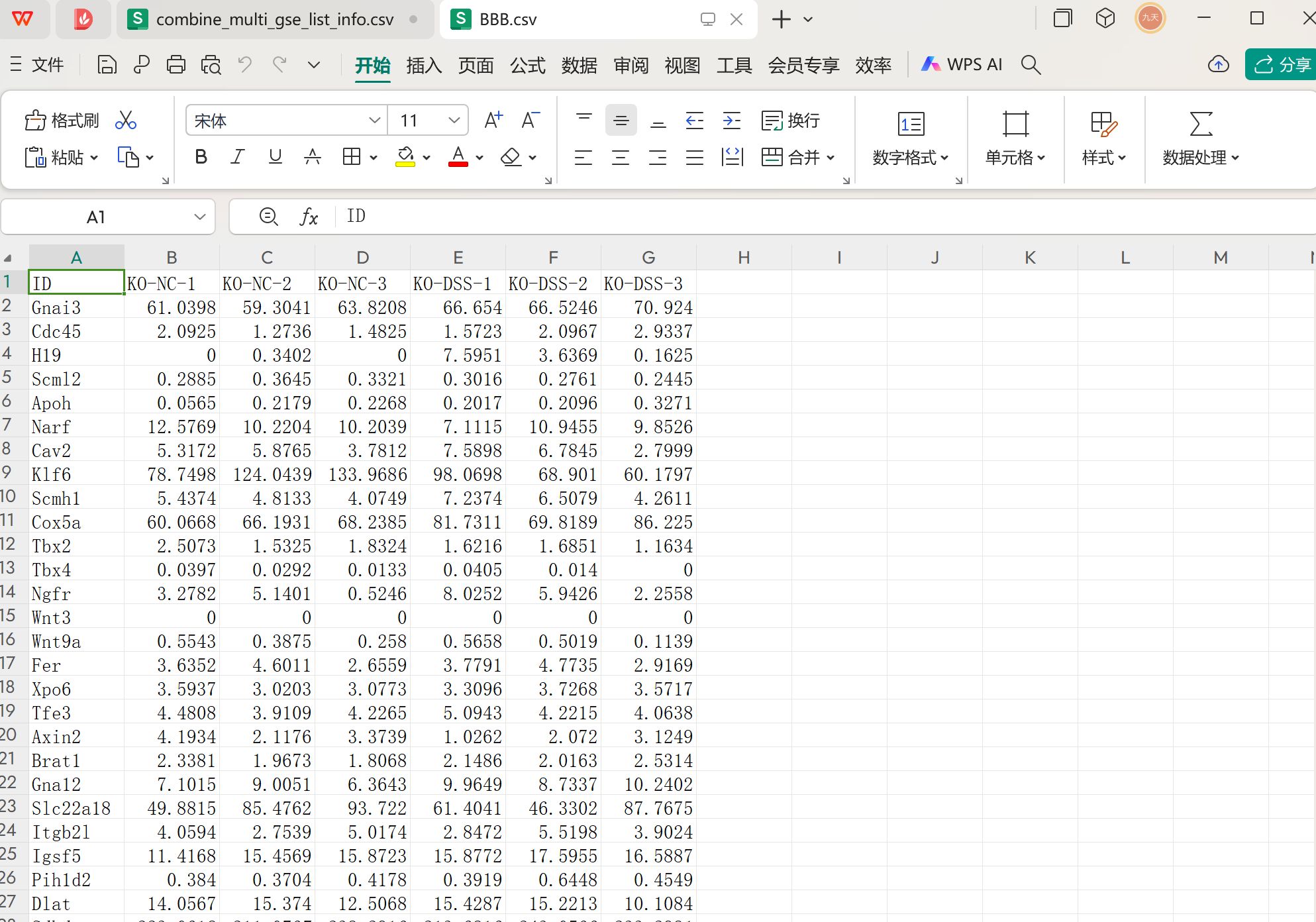The width and height of the screenshot is (1316, 922).
Task: Increase the font size with the A+ icon
Action: (x=493, y=121)
